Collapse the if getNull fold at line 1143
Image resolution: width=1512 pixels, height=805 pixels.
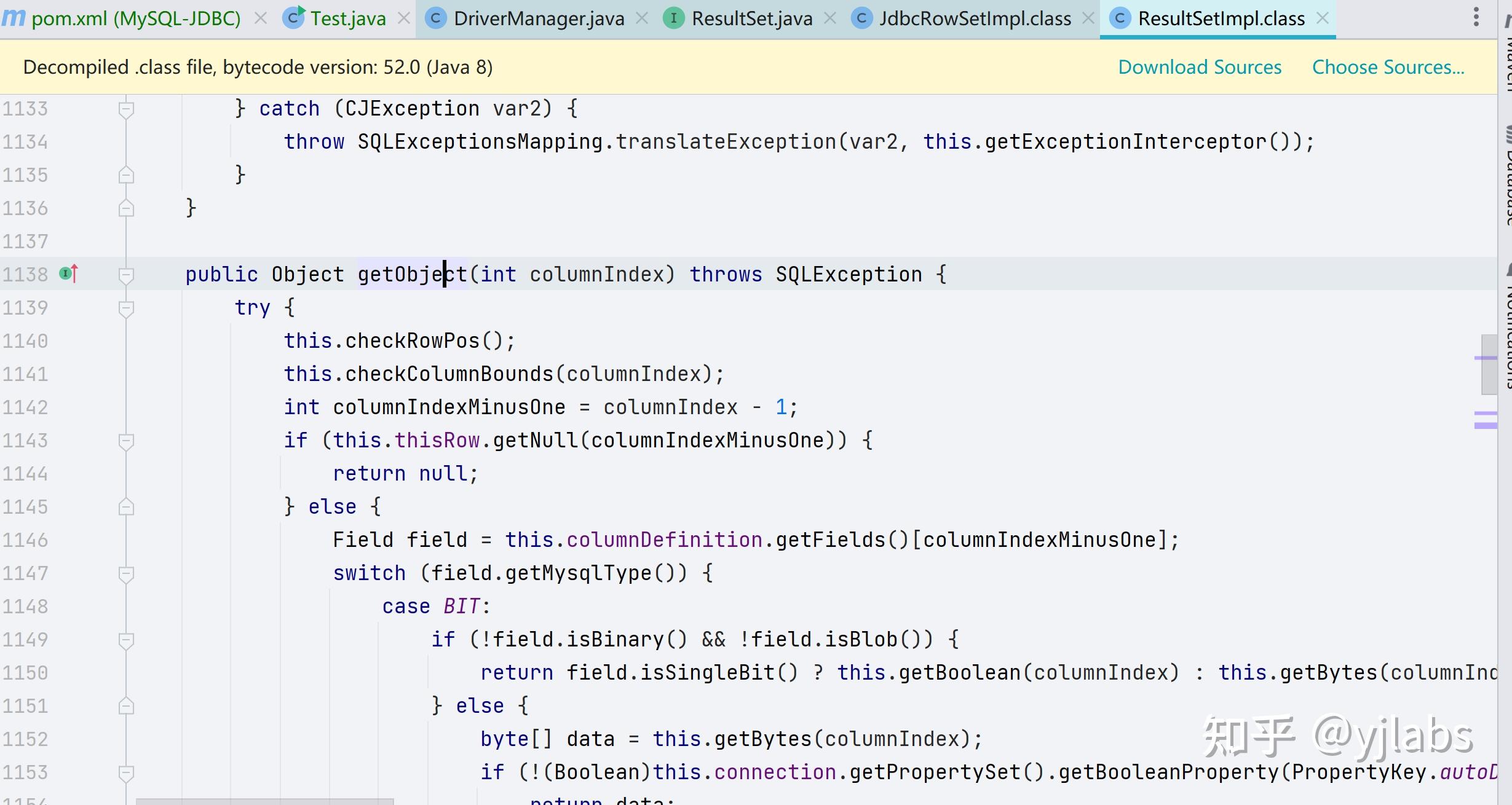(x=126, y=441)
